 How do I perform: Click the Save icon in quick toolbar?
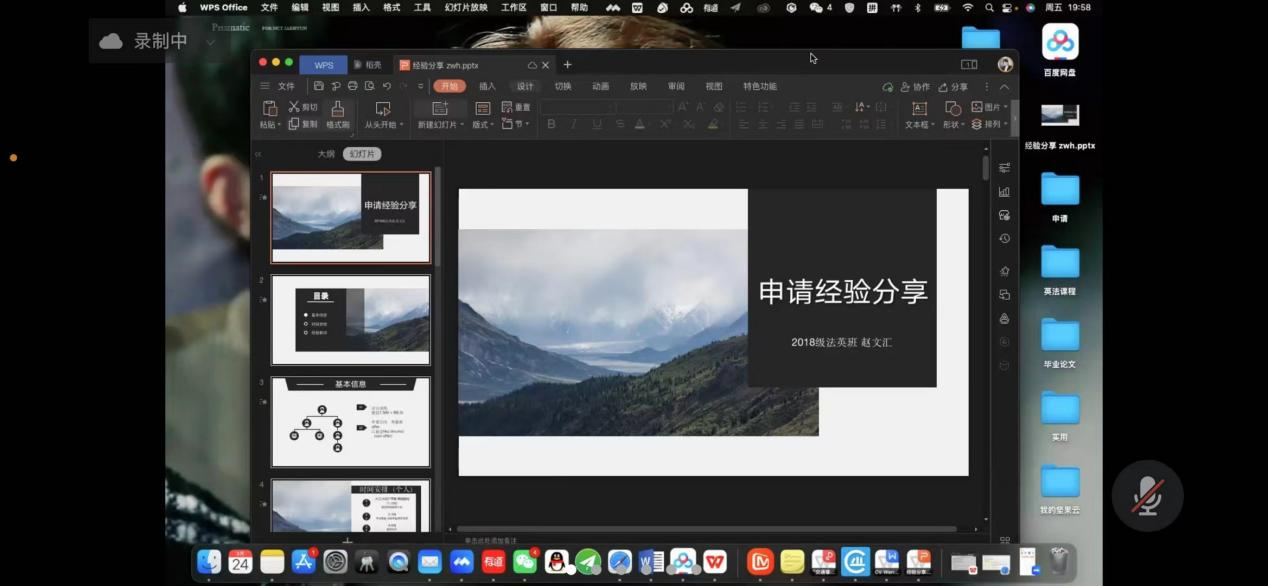coord(319,87)
